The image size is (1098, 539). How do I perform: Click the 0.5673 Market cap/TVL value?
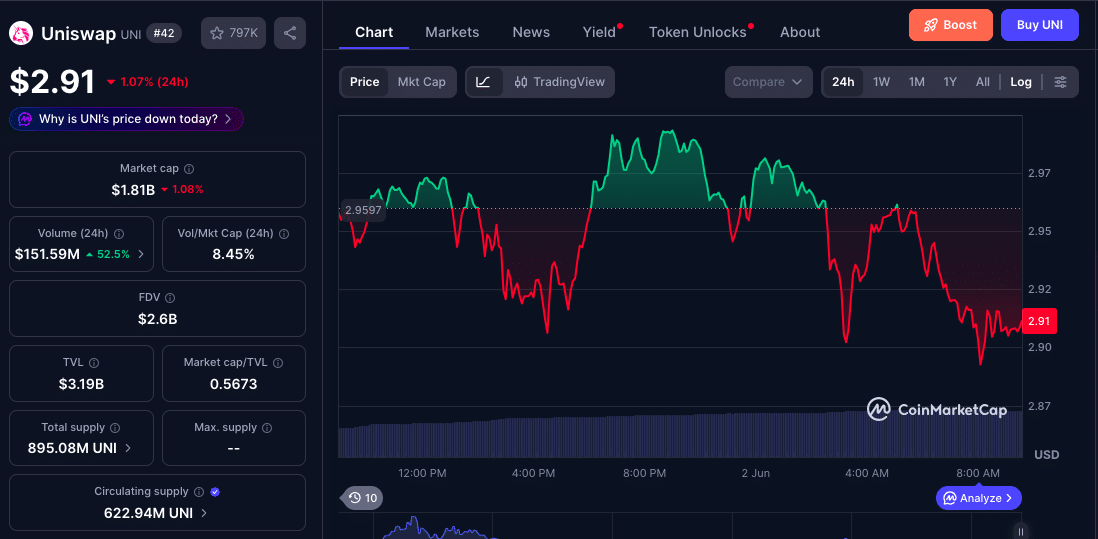pos(233,384)
